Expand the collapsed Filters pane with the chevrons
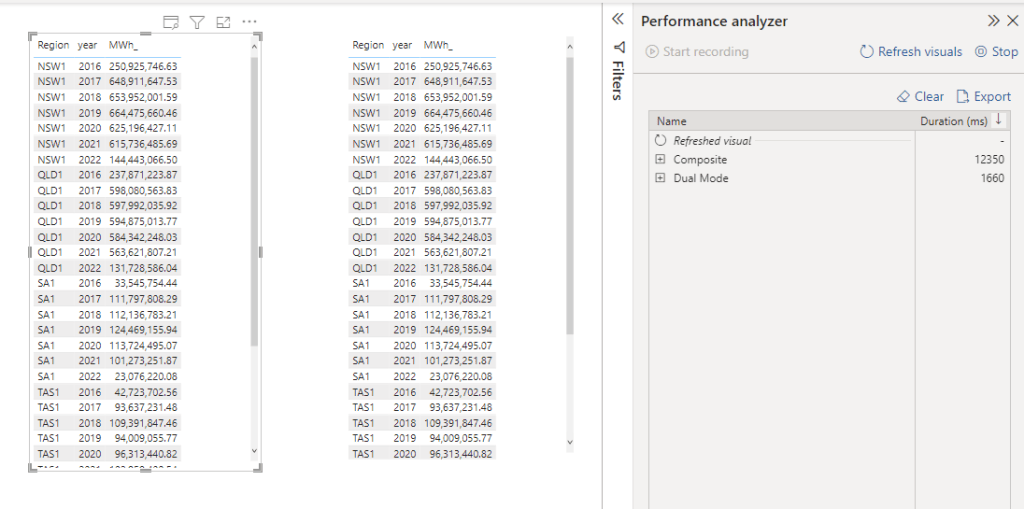 tap(617, 19)
